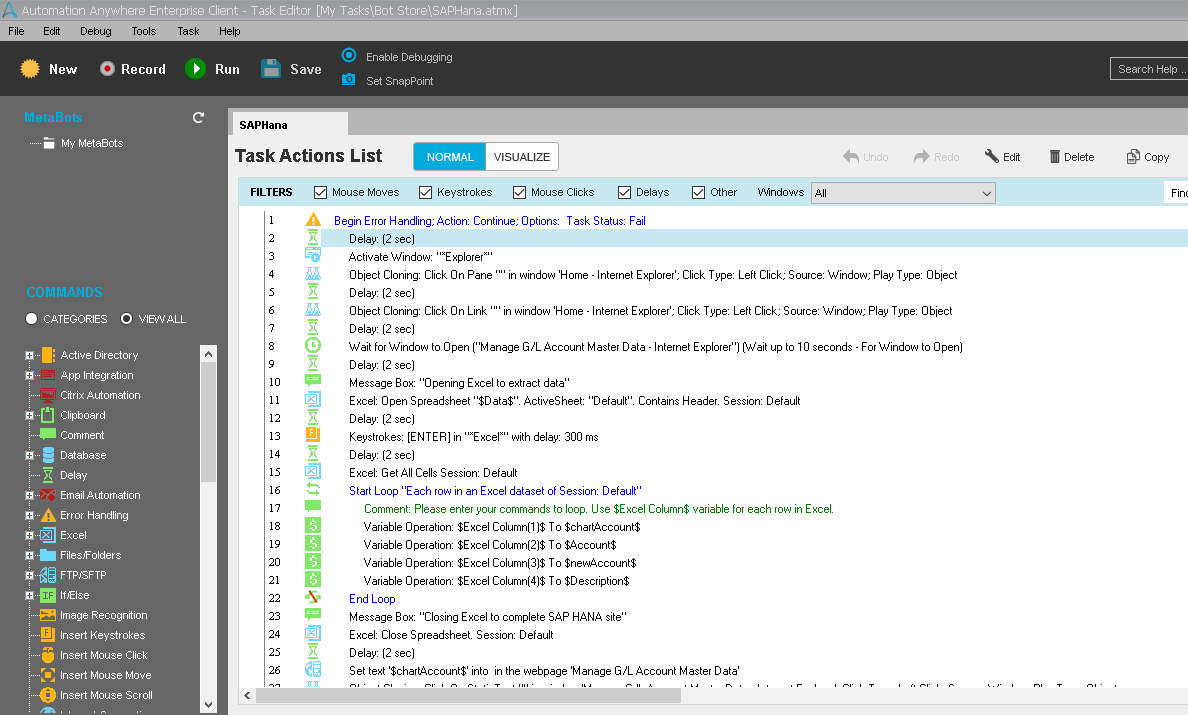Viewport: 1188px width, 715px height.
Task: Refresh the MetaBots panel
Action: tap(198, 118)
